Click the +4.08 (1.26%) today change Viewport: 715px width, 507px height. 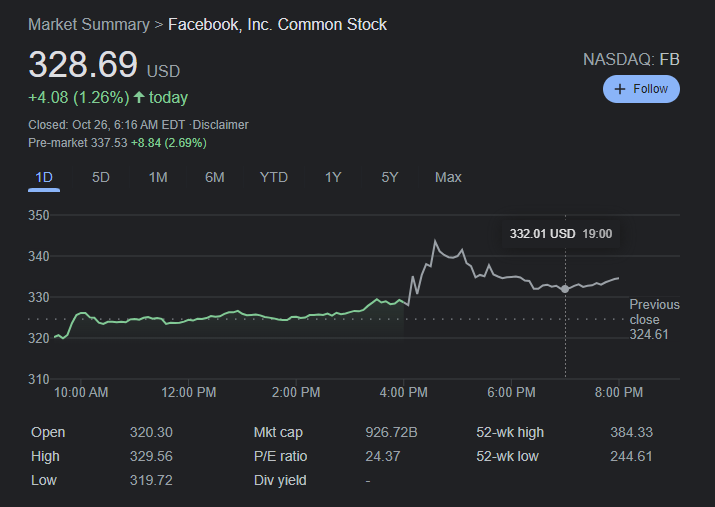[108, 98]
